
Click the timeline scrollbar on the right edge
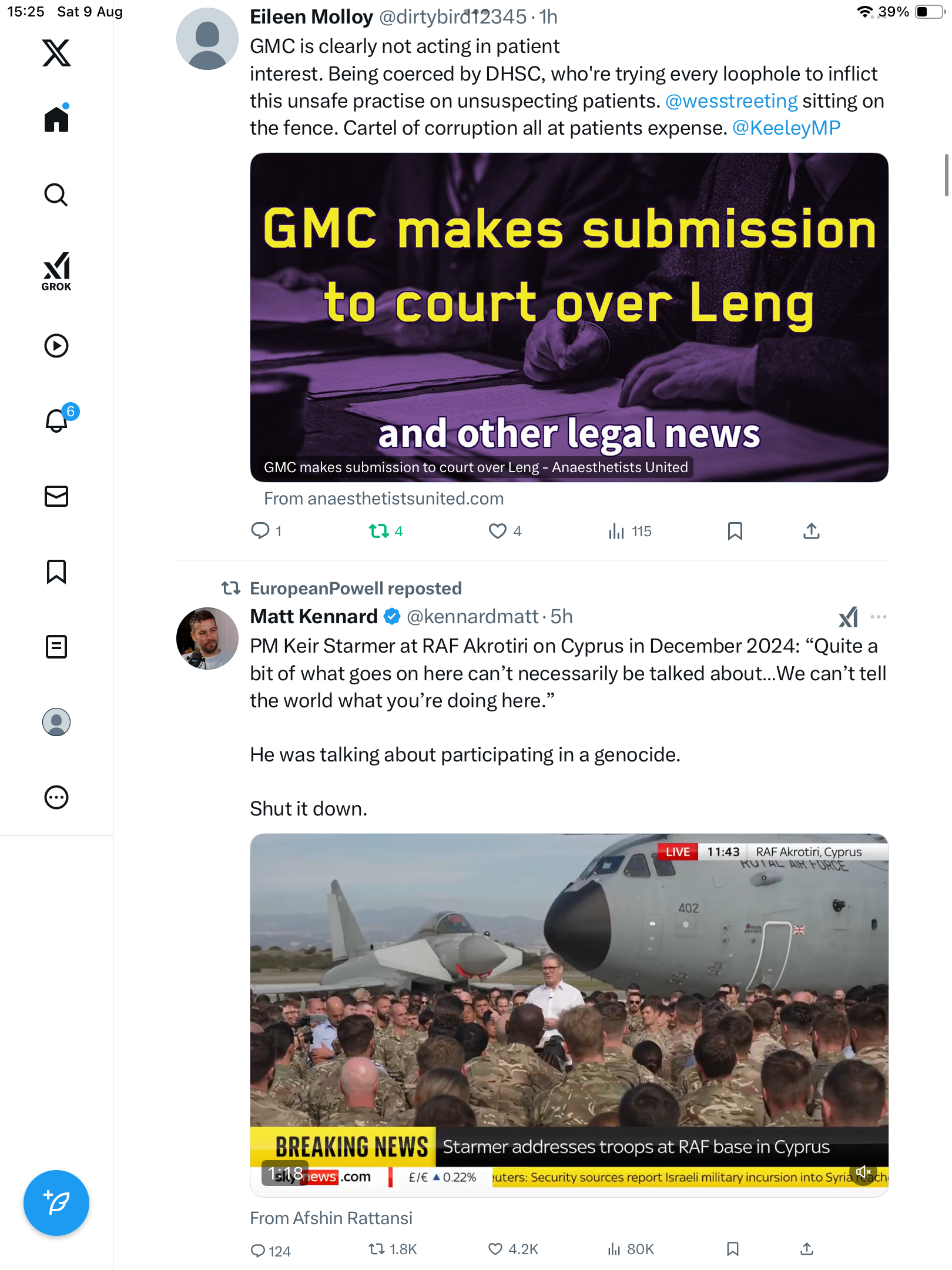[x=946, y=175]
